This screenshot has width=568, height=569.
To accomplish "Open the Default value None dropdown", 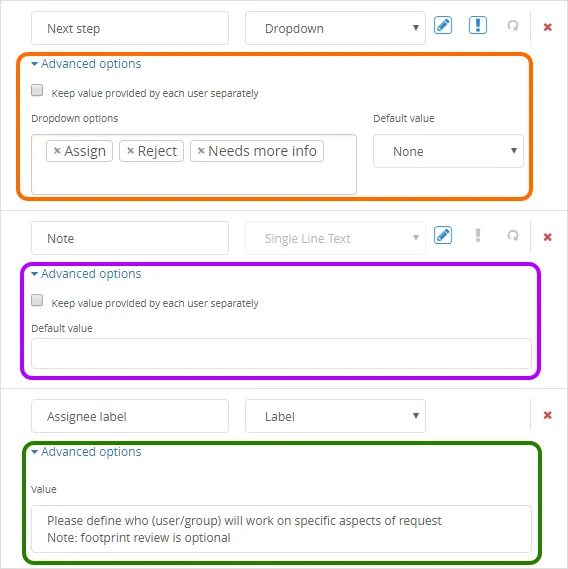I will [448, 151].
